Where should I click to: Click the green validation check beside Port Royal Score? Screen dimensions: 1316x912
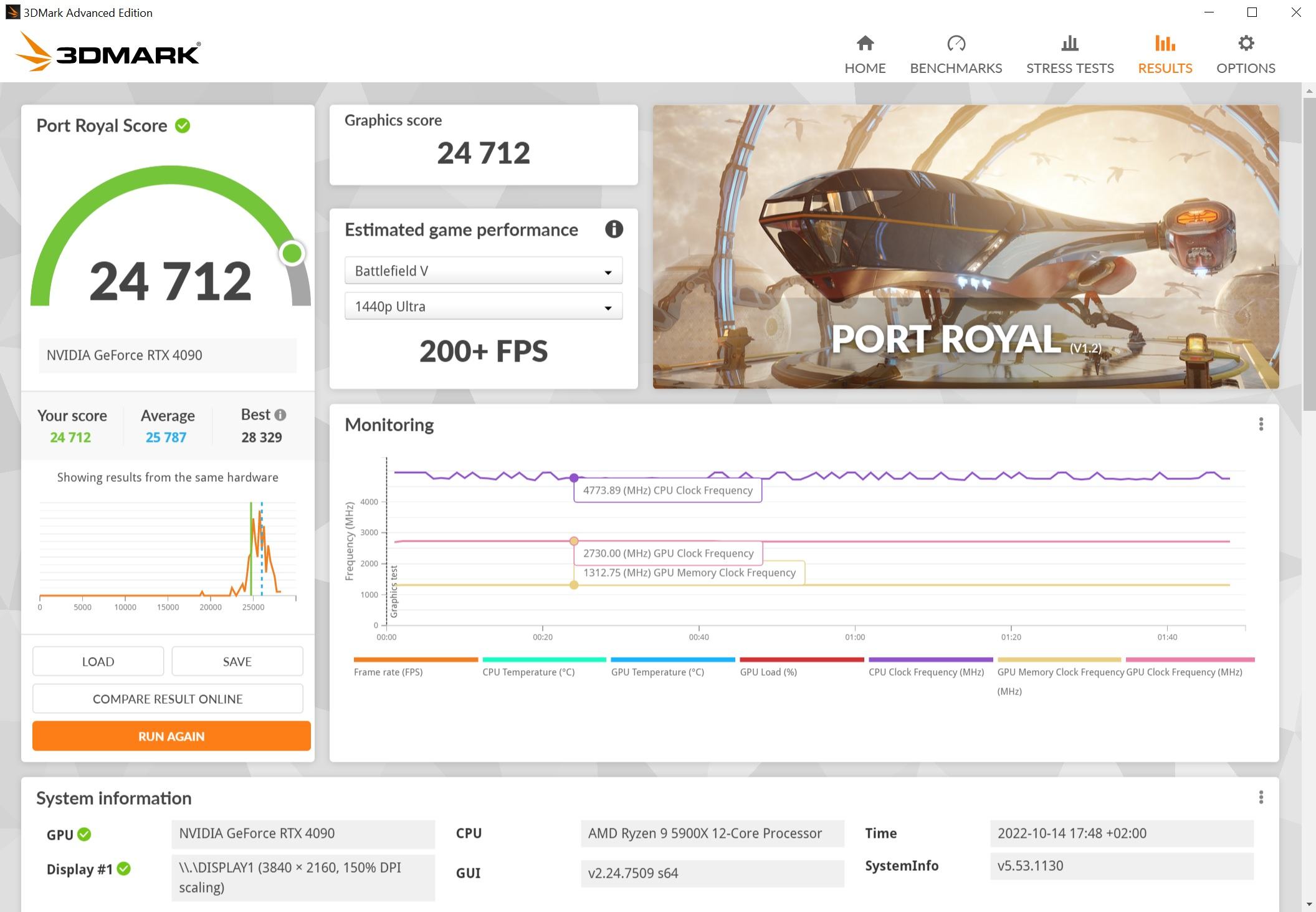pyautogui.click(x=183, y=126)
